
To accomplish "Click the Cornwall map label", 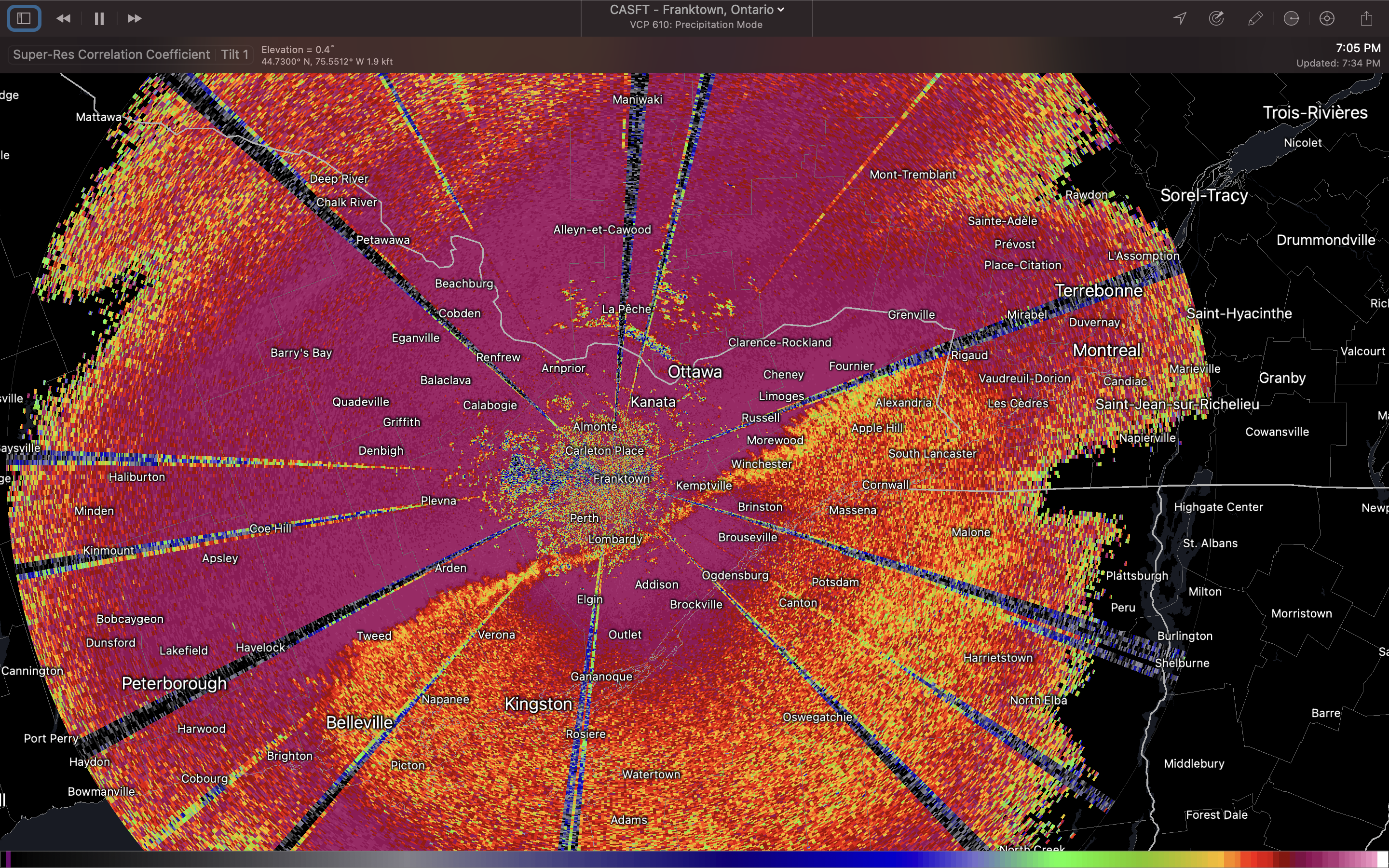I will point(885,485).
